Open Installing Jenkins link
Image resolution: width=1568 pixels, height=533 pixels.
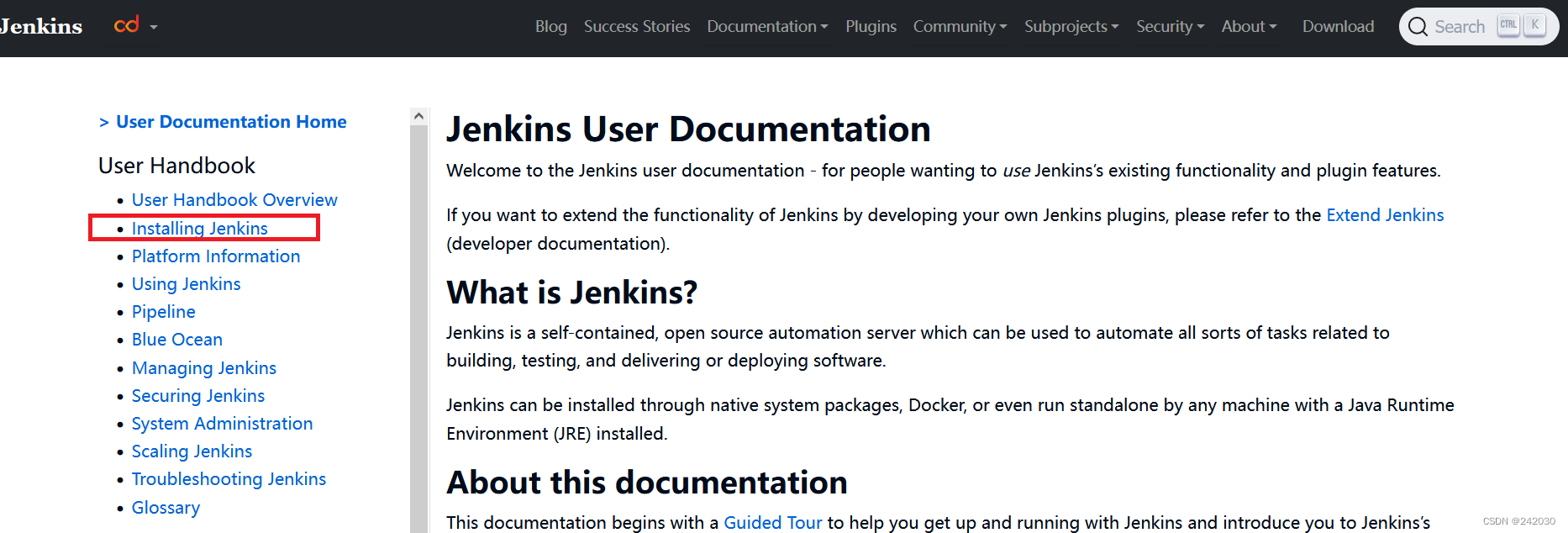click(x=200, y=229)
